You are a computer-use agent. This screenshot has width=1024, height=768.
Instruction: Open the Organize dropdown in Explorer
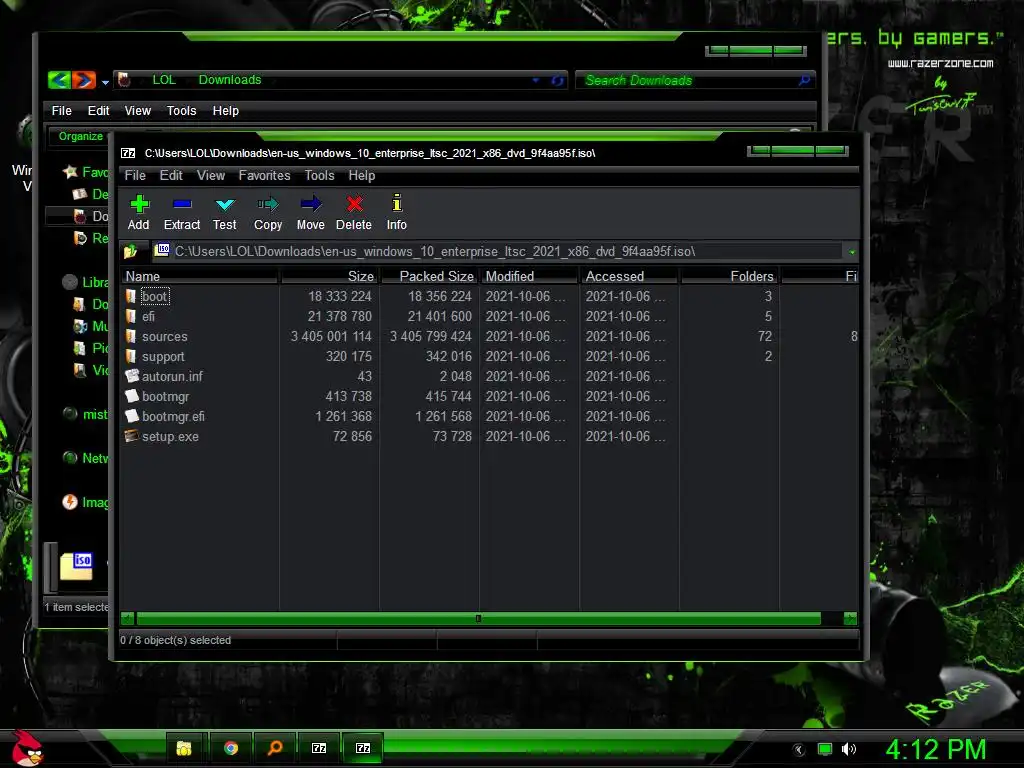coord(82,136)
